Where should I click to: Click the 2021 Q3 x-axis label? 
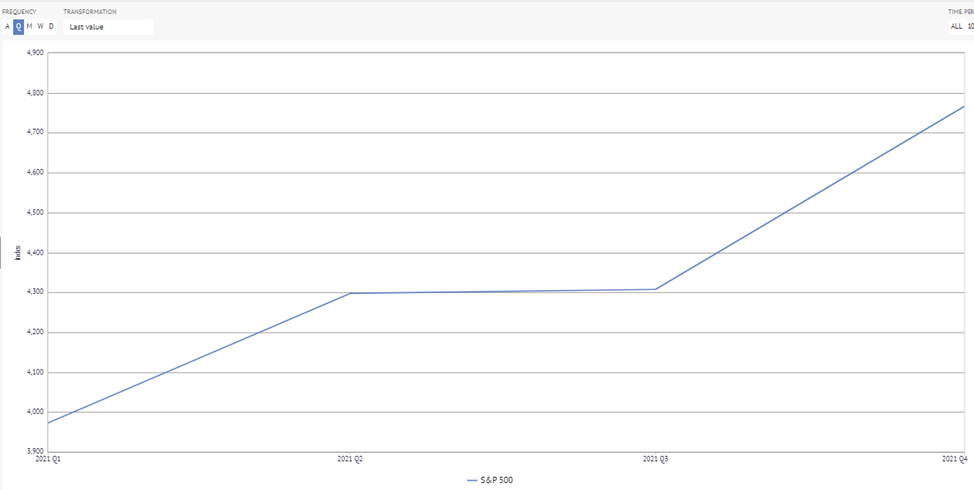click(655, 459)
